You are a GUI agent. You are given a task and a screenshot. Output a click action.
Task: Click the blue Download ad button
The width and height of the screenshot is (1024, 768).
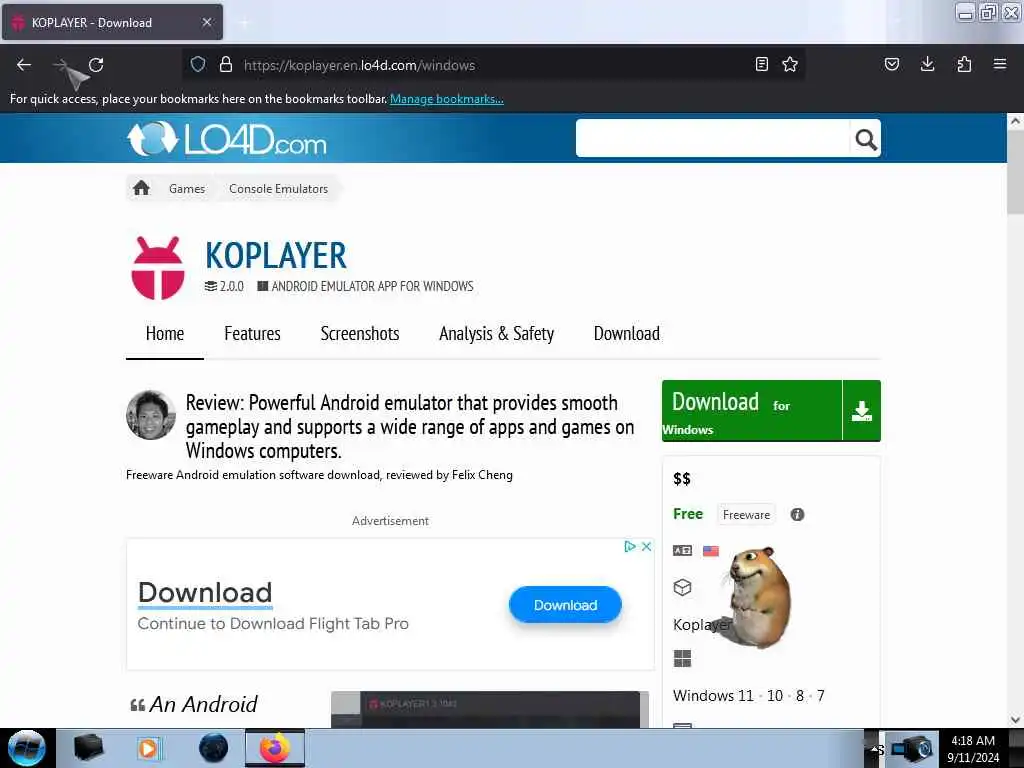[566, 605]
